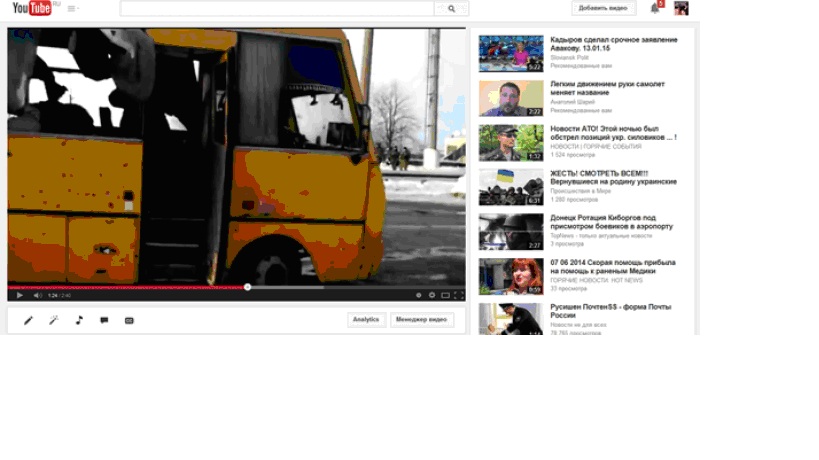Open the subtitles CC tool below the video
This screenshot has width=819, height=460.
129,320
